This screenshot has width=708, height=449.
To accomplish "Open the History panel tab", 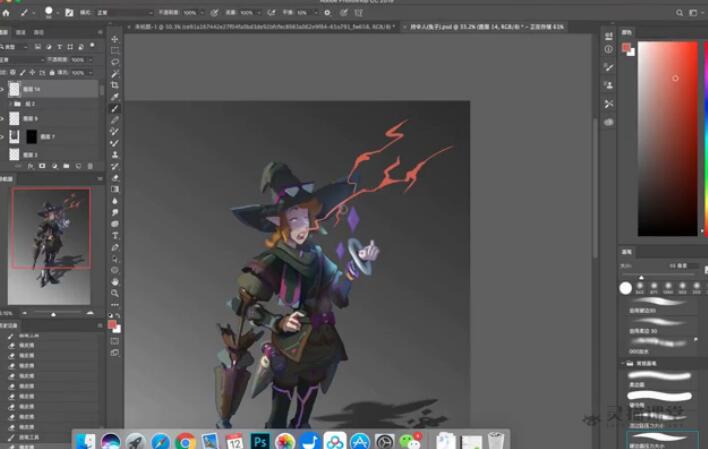I will click(8, 325).
